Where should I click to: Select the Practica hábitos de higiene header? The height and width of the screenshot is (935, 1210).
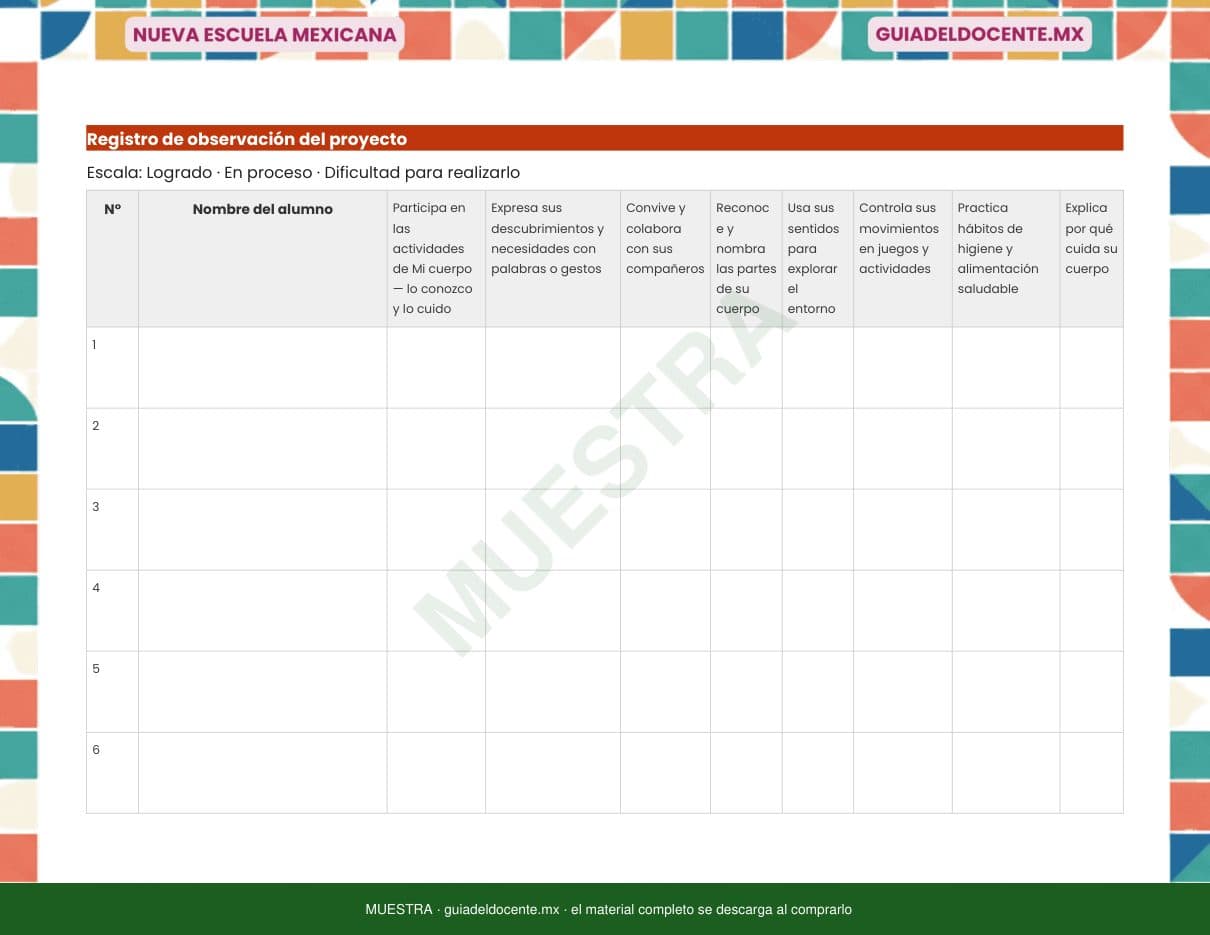pos(1005,258)
